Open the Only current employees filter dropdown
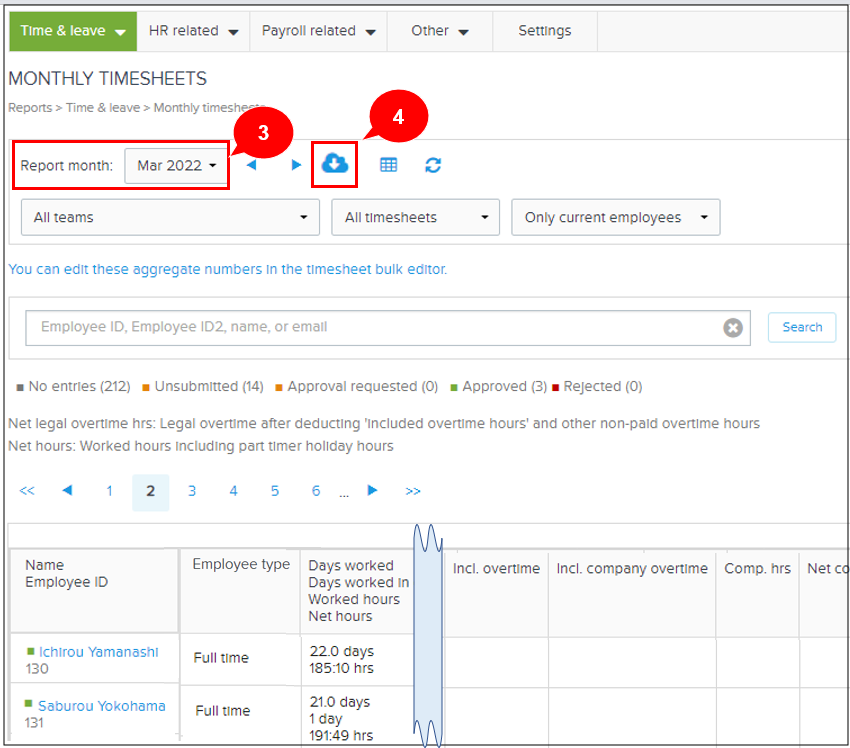 click(615, 217)
